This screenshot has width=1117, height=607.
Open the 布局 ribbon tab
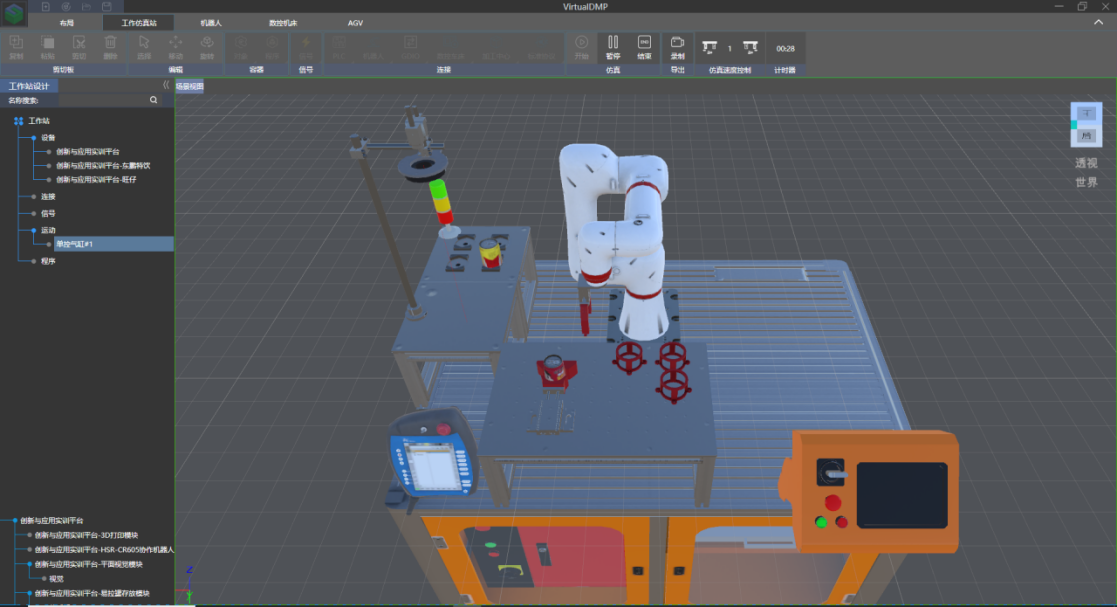click(66, 23)
